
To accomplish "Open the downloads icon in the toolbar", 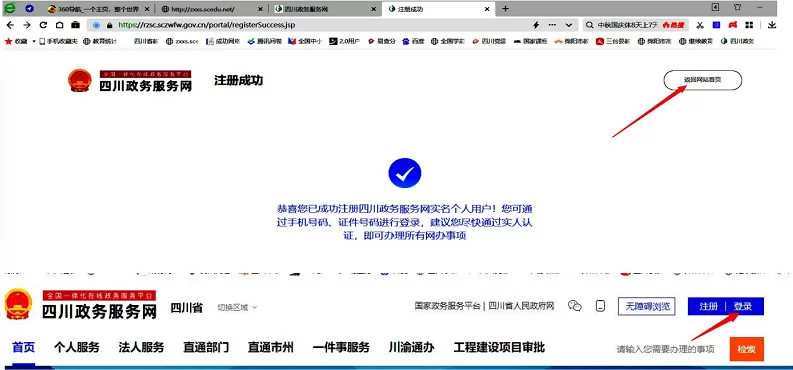I will 772,25.
